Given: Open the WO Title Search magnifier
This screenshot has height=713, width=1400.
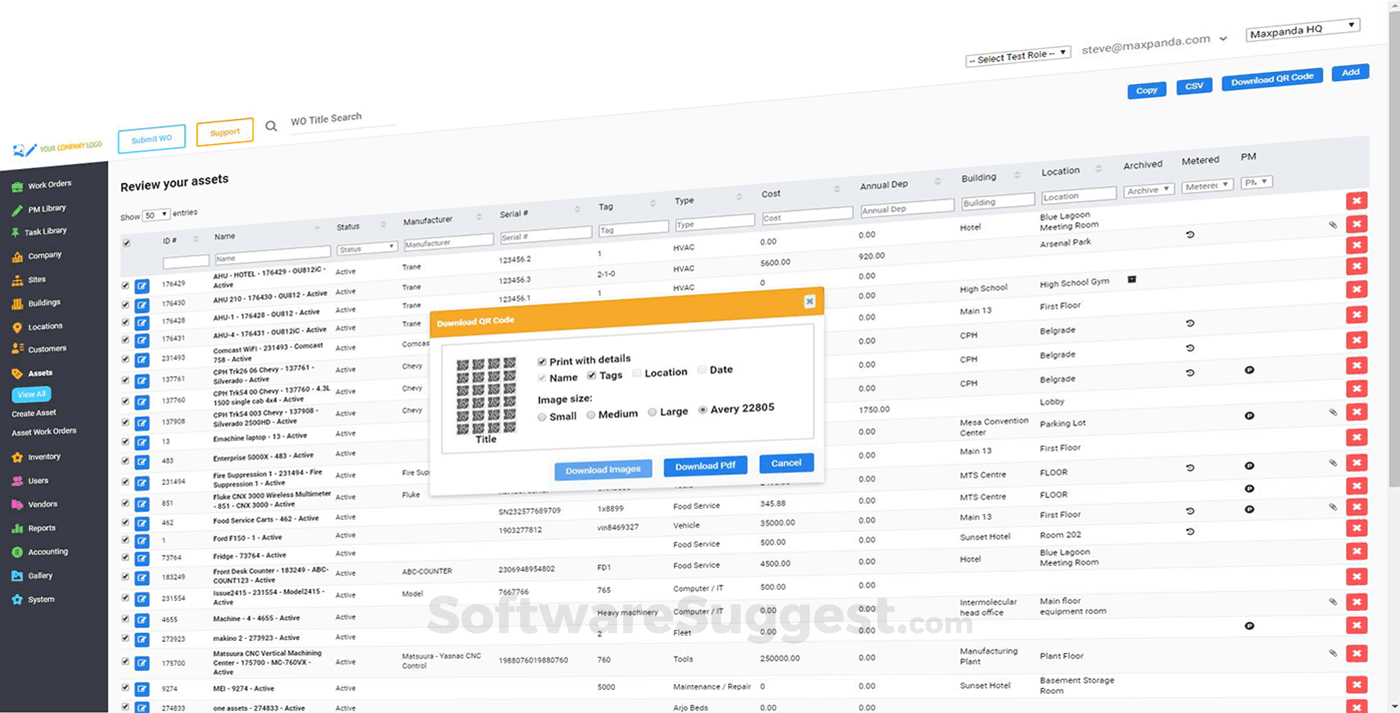Looking at the screenshot, I should coord(271,125).
